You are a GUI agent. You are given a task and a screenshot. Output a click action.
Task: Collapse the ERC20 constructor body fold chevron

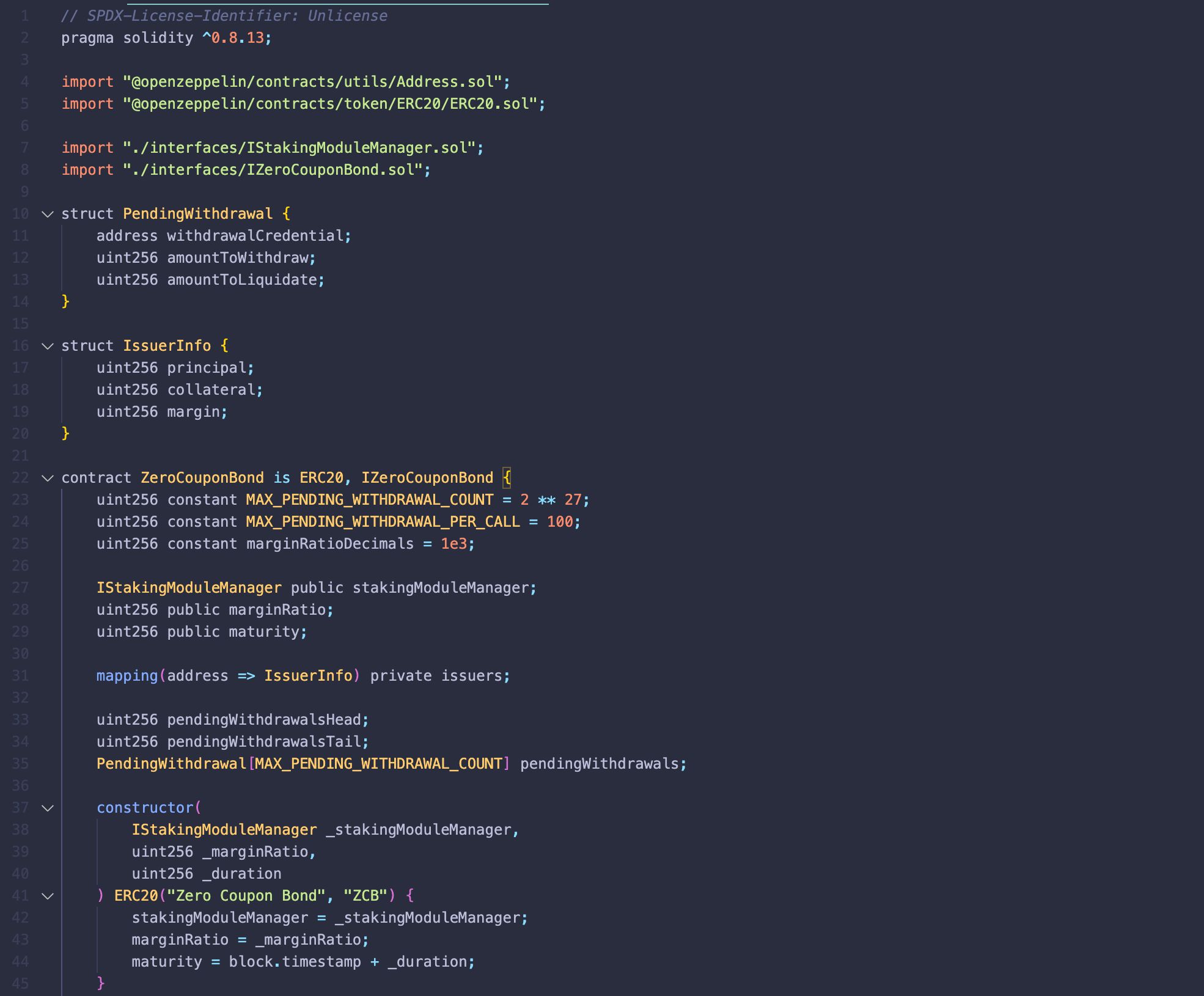point(48,896)
